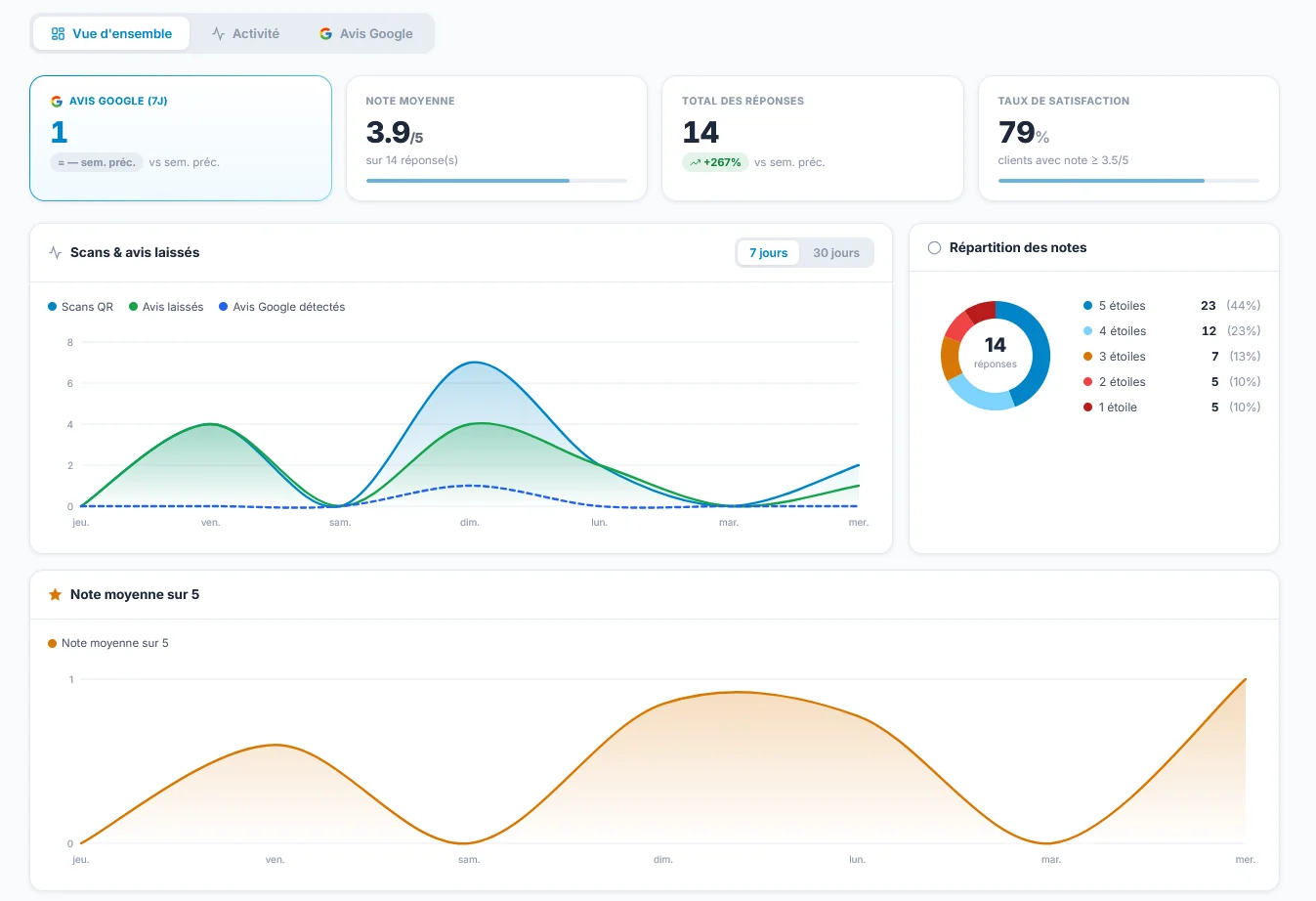Click the pulse icon beside Activité
Image resolution: width=1316 pixels, height=901 pixels.
[218, 33]
